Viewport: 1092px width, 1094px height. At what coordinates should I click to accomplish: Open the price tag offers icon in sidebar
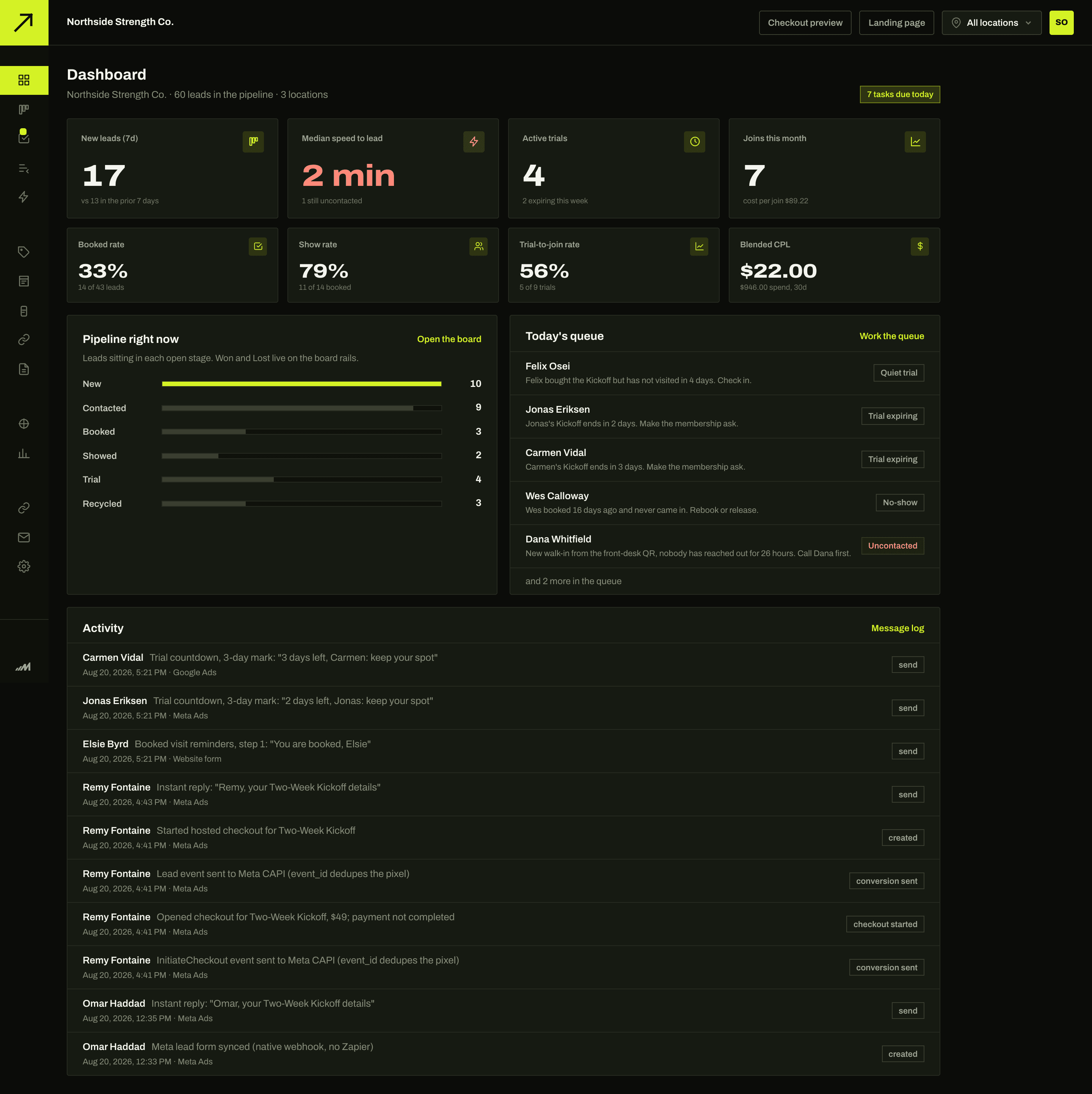pos(24,252)
